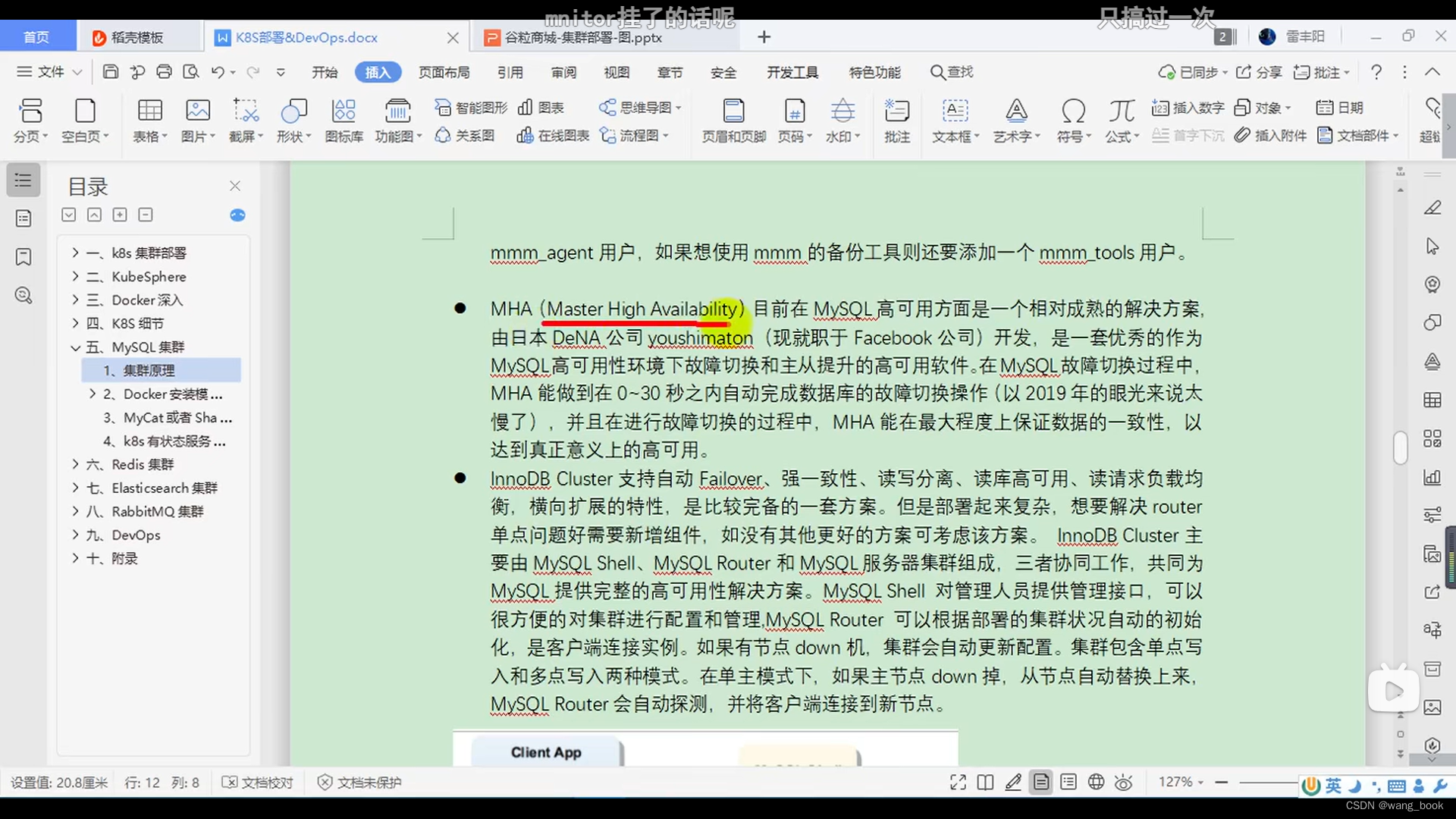Open the Shapes (形状) tool
This screenshot has width=1456, height=819.
293,120
